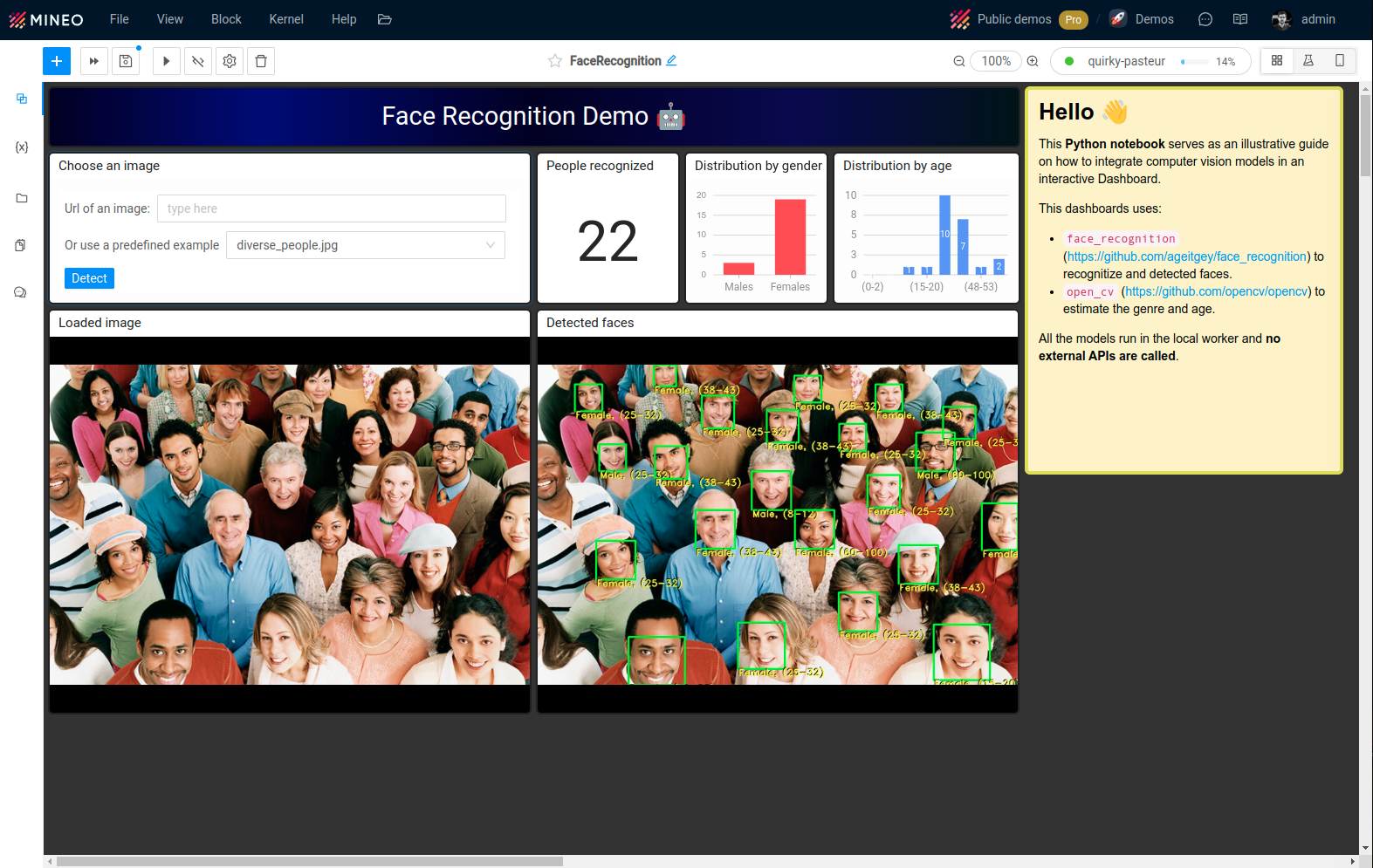Rename the notebook with the pencil edit icon
1373x868 pixels.
[x=671, y=61]
